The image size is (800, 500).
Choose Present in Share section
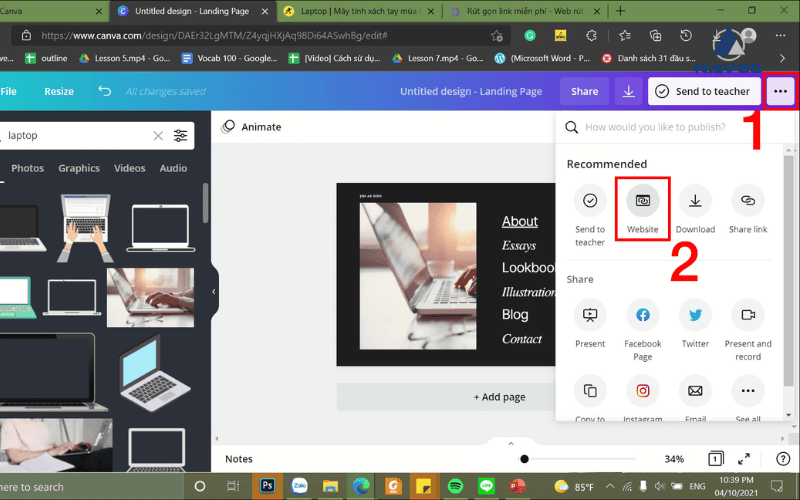590,323
